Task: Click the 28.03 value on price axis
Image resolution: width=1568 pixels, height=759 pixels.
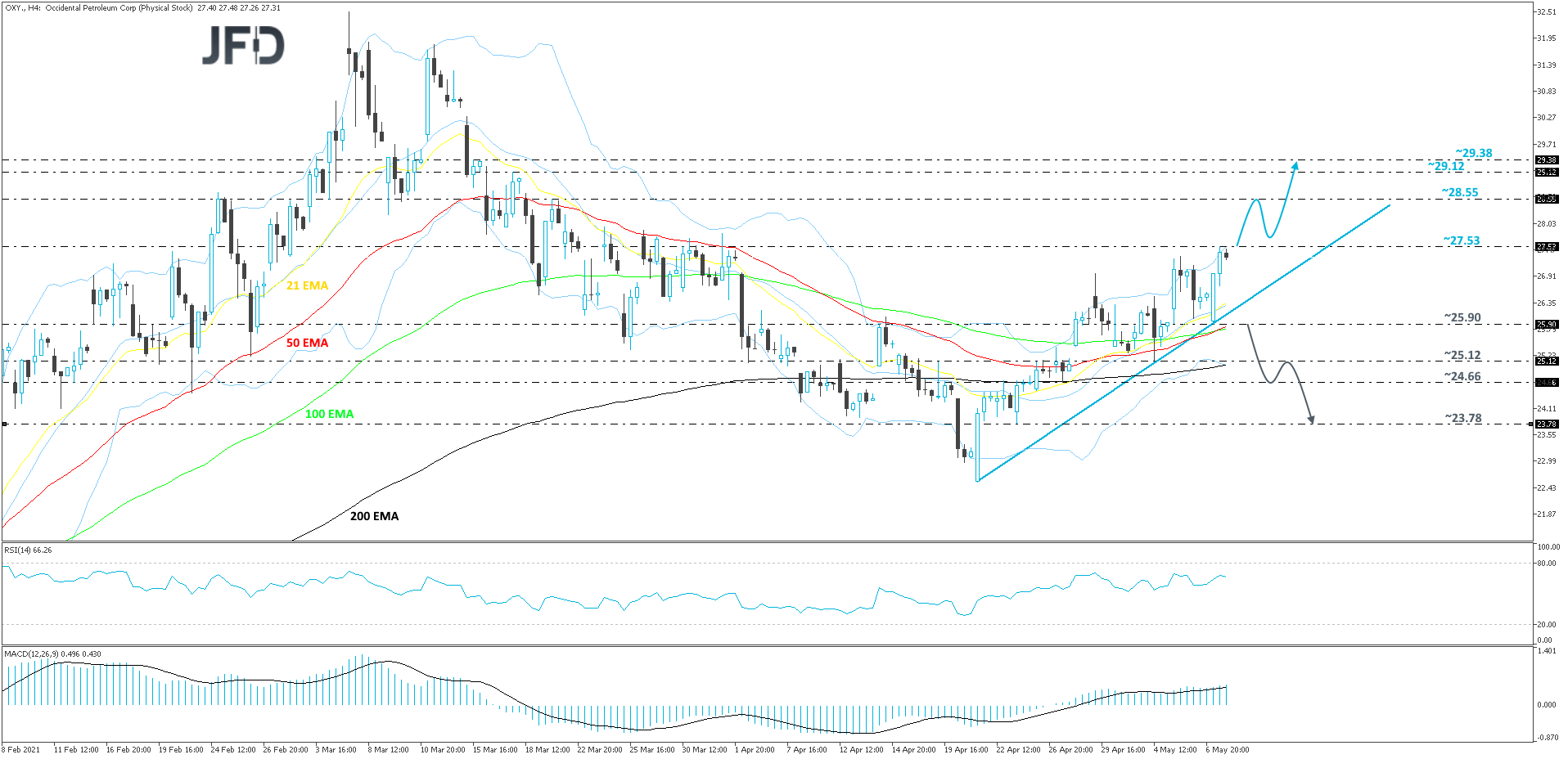Action: (x=1546, y=224)
